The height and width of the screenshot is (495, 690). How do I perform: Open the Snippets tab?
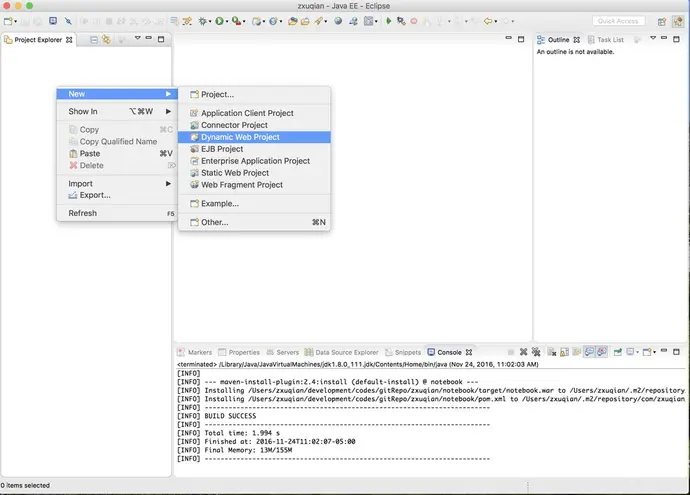coord(403,352)
